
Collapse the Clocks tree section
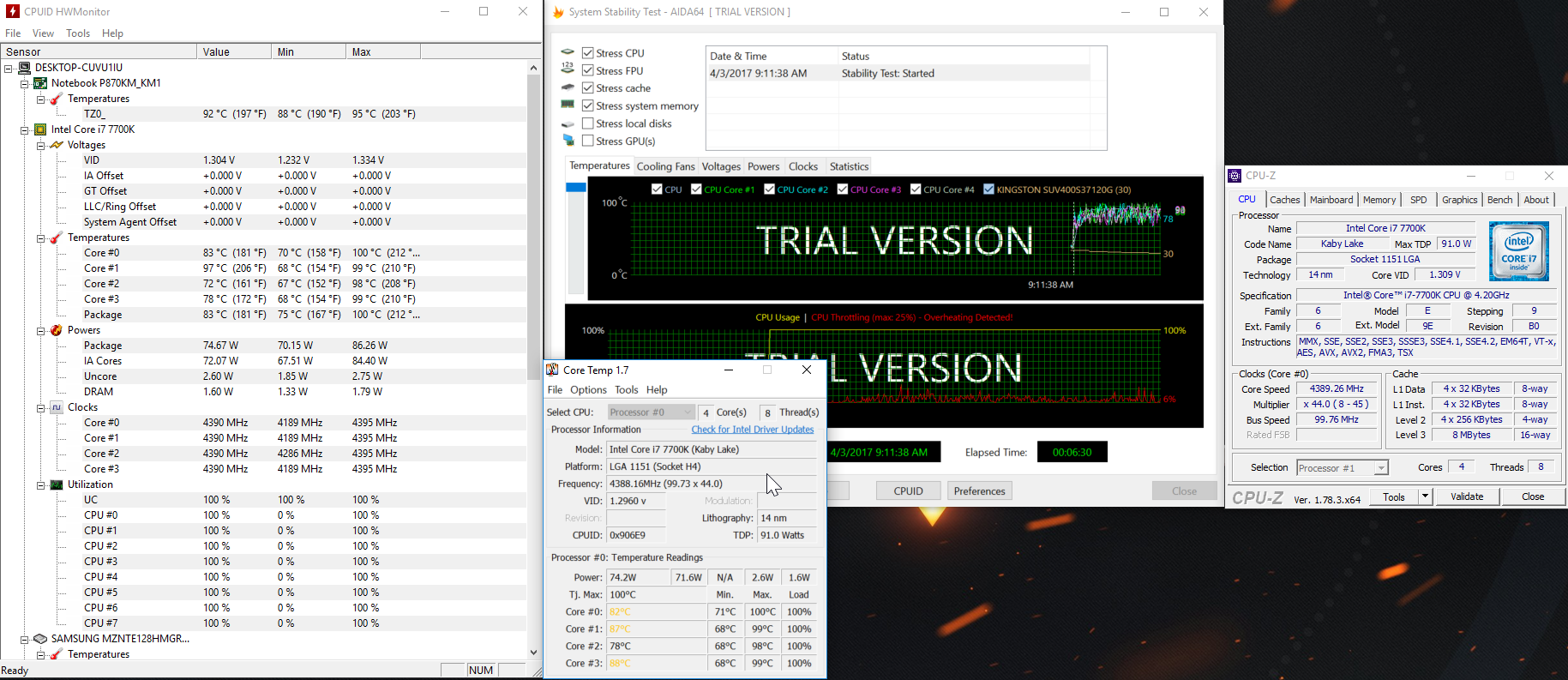click(40, 407)
